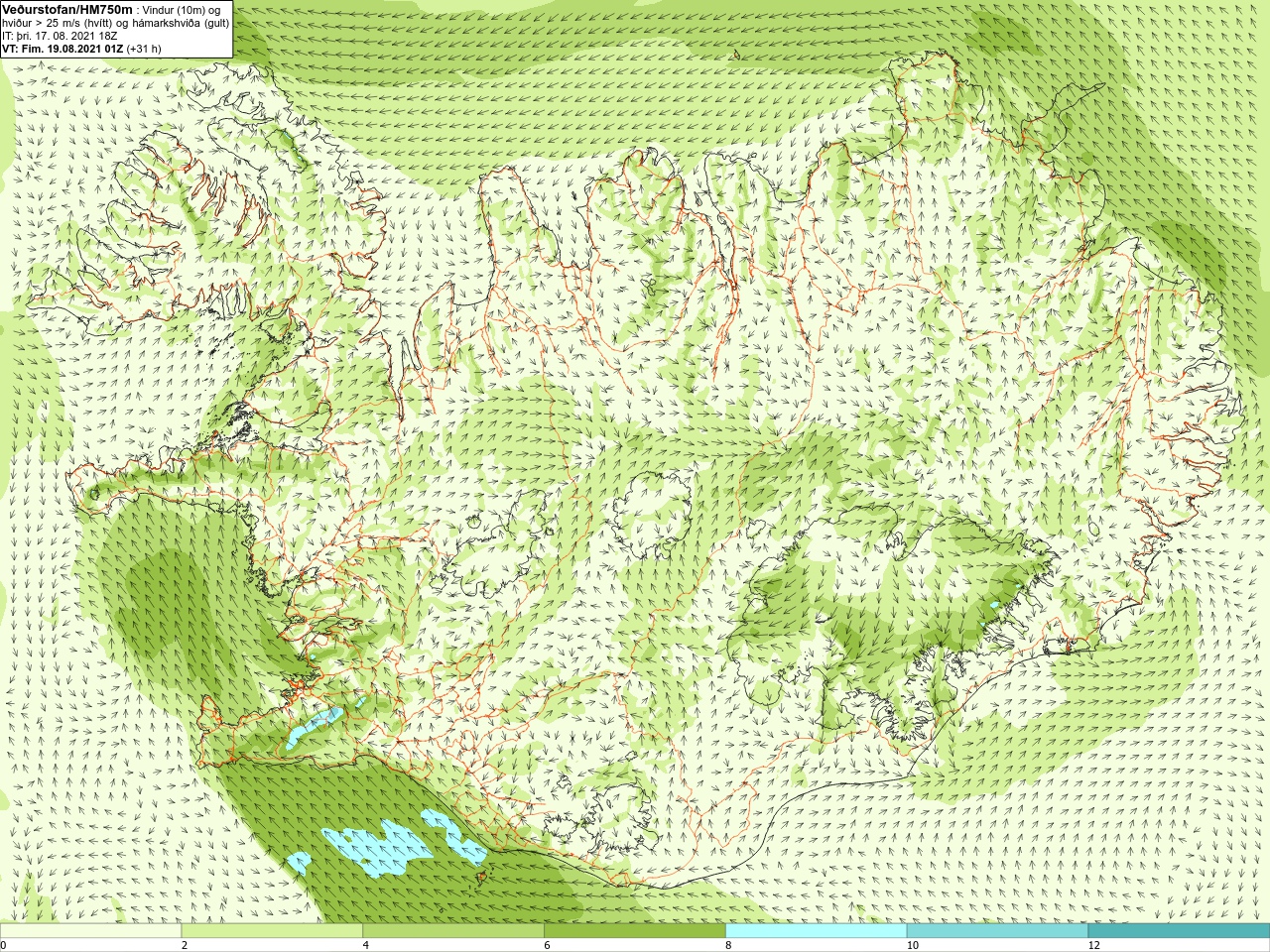Screen dimensions: 1270x952
Task: Click the 4–6 m/s green legend swatch
Action: point(453,931)
